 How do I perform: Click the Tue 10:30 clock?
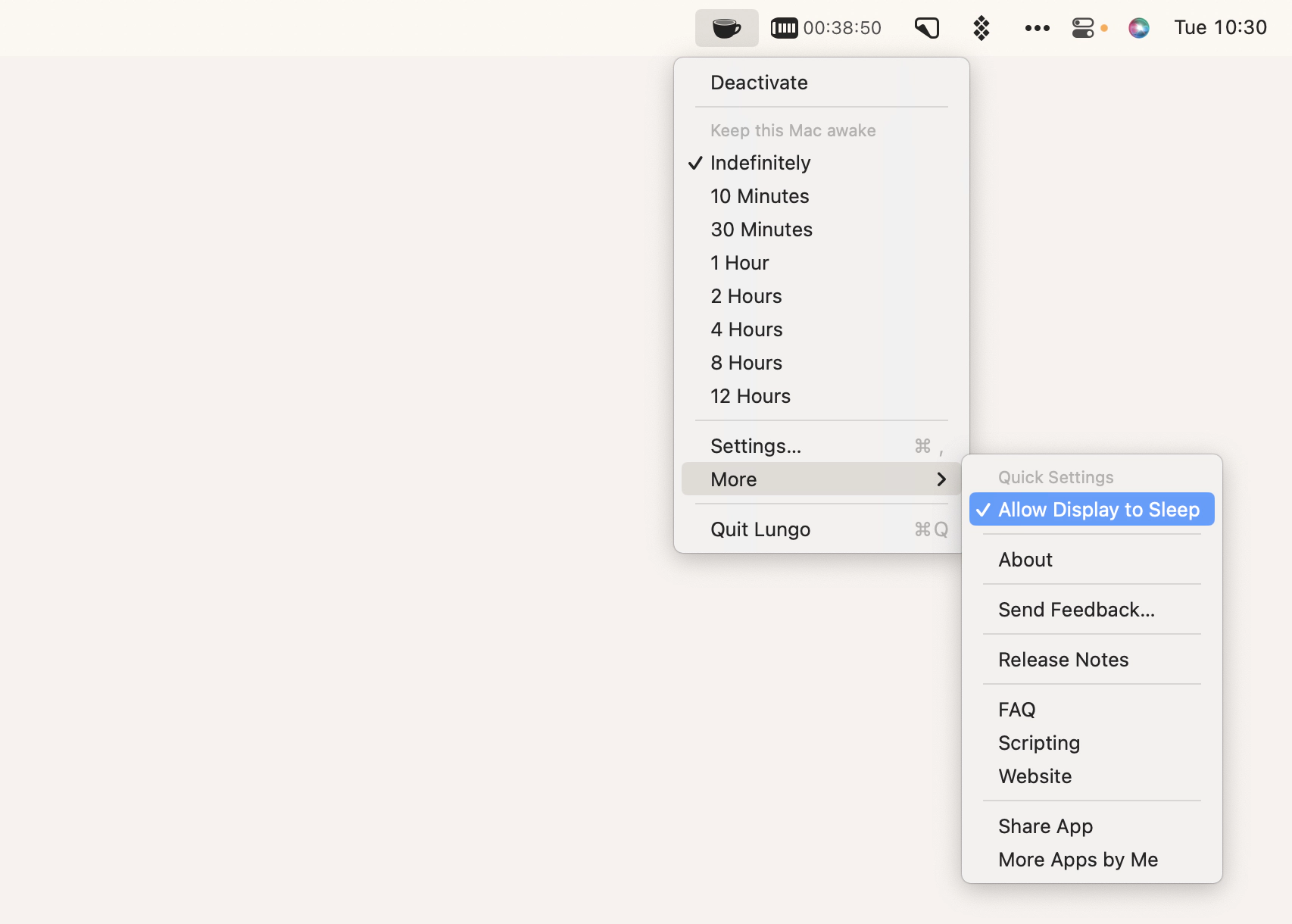[x=1220, y=28]
